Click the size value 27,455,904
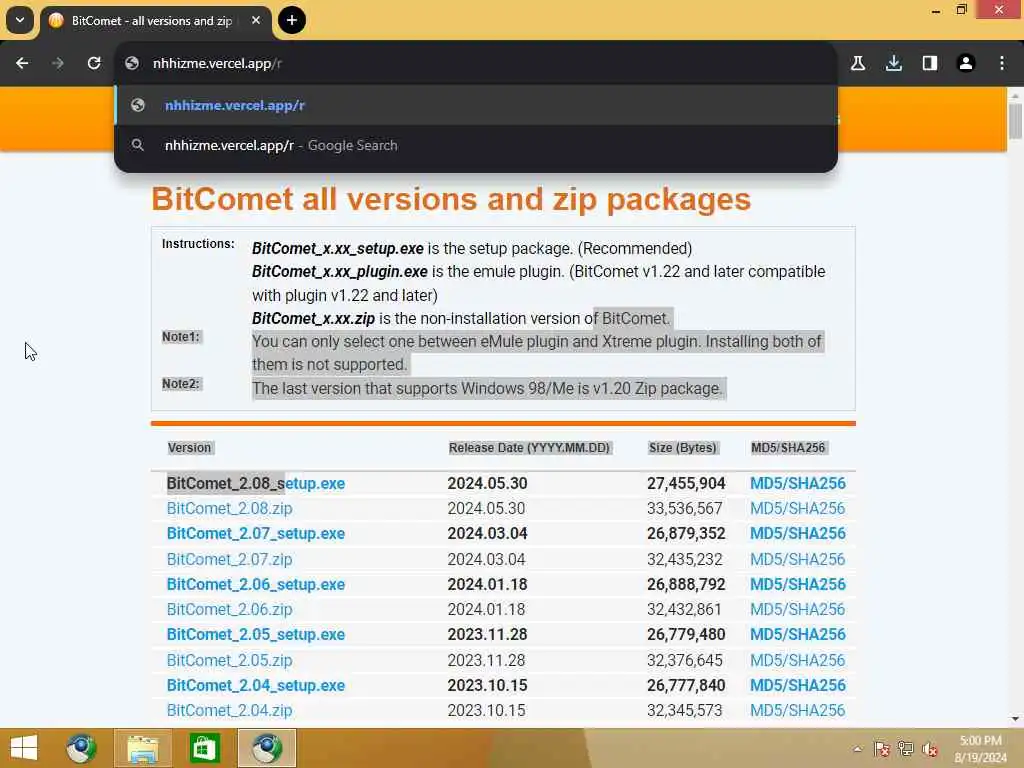This screenshot has width=1024, height=768. 686,483
